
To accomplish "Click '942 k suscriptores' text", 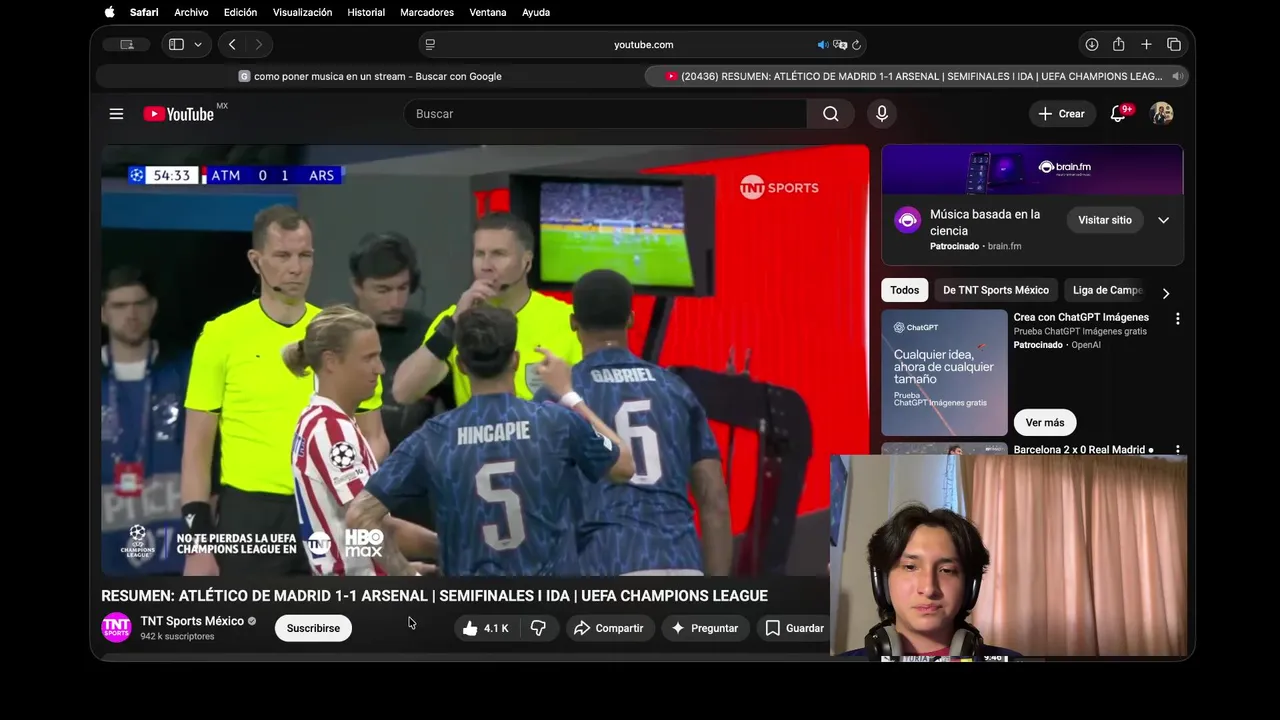I will [177, 636].
